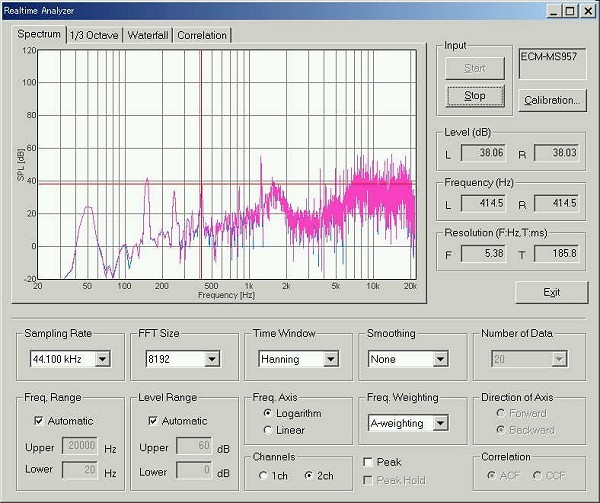
Task: Open the Waterfall tab
Action: click(x=147, y=35)
